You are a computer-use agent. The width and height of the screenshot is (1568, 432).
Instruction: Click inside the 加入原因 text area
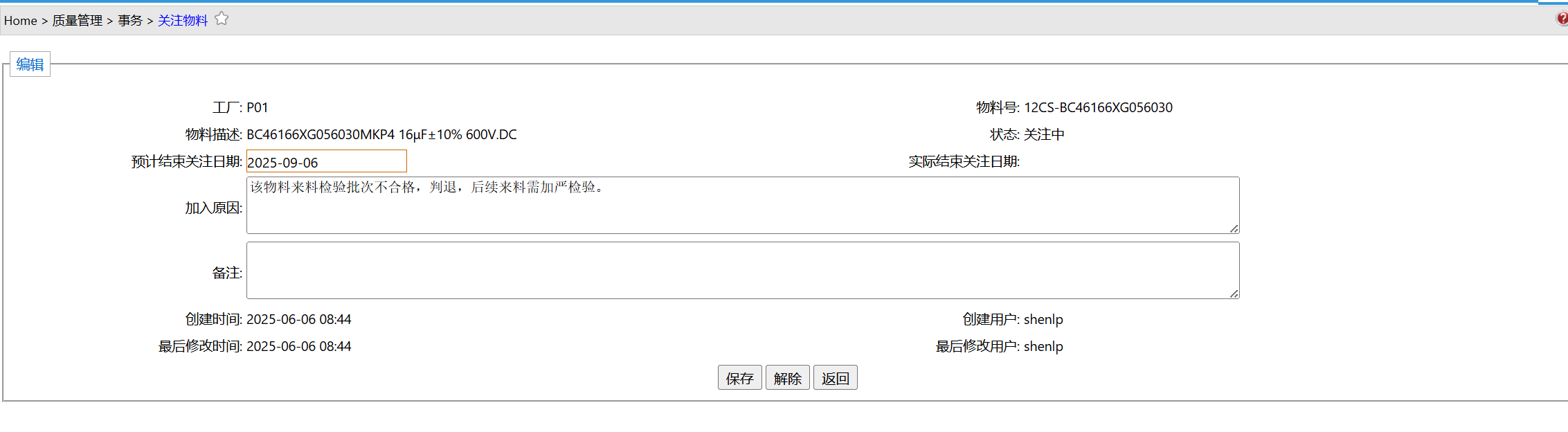[x=743, y=205]
